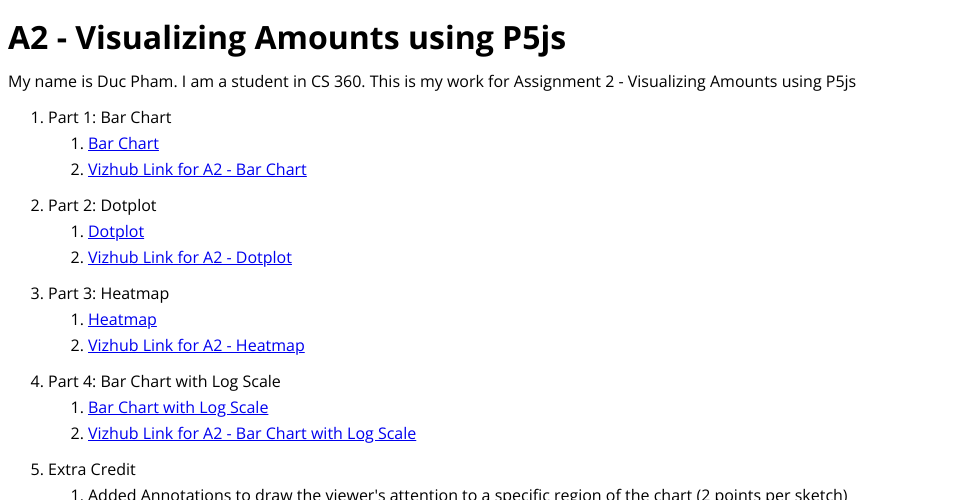Click "CS 360" in the intro sentence
The width and height of the screenshot is (960, 500).
pos(339,82)
